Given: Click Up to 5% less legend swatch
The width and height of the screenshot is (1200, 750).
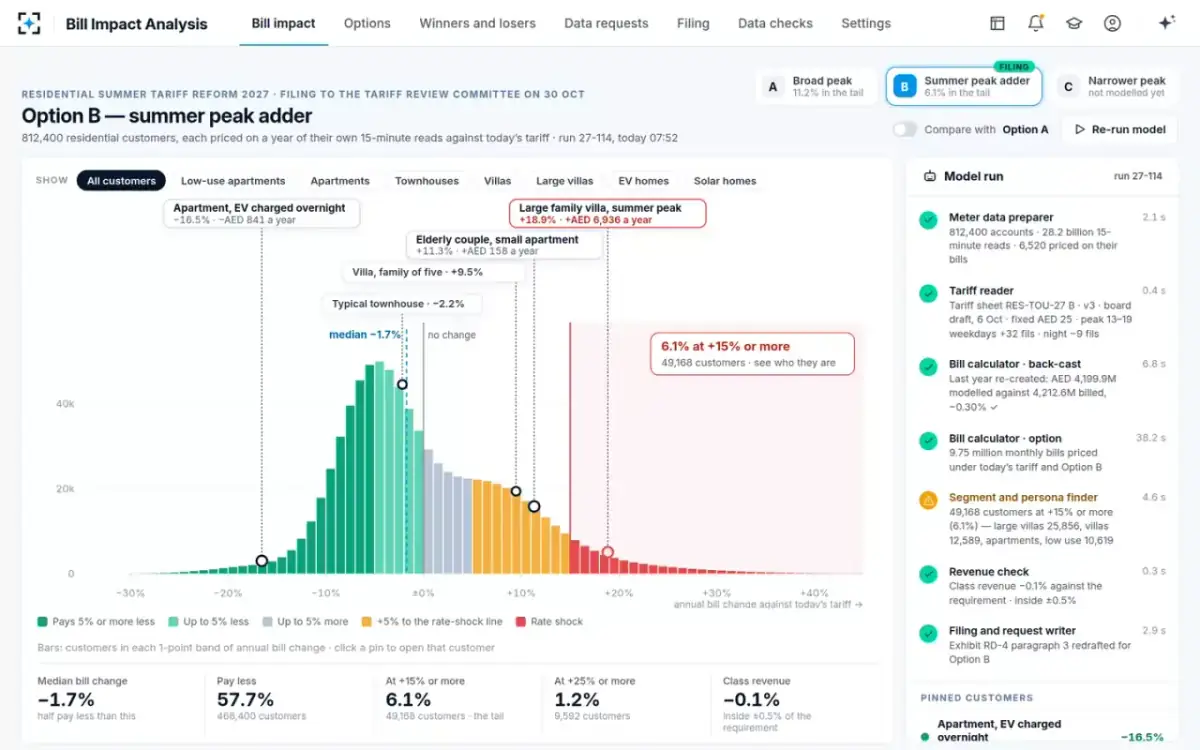Looking at the screenshot, I should click(x=174, y=621).
